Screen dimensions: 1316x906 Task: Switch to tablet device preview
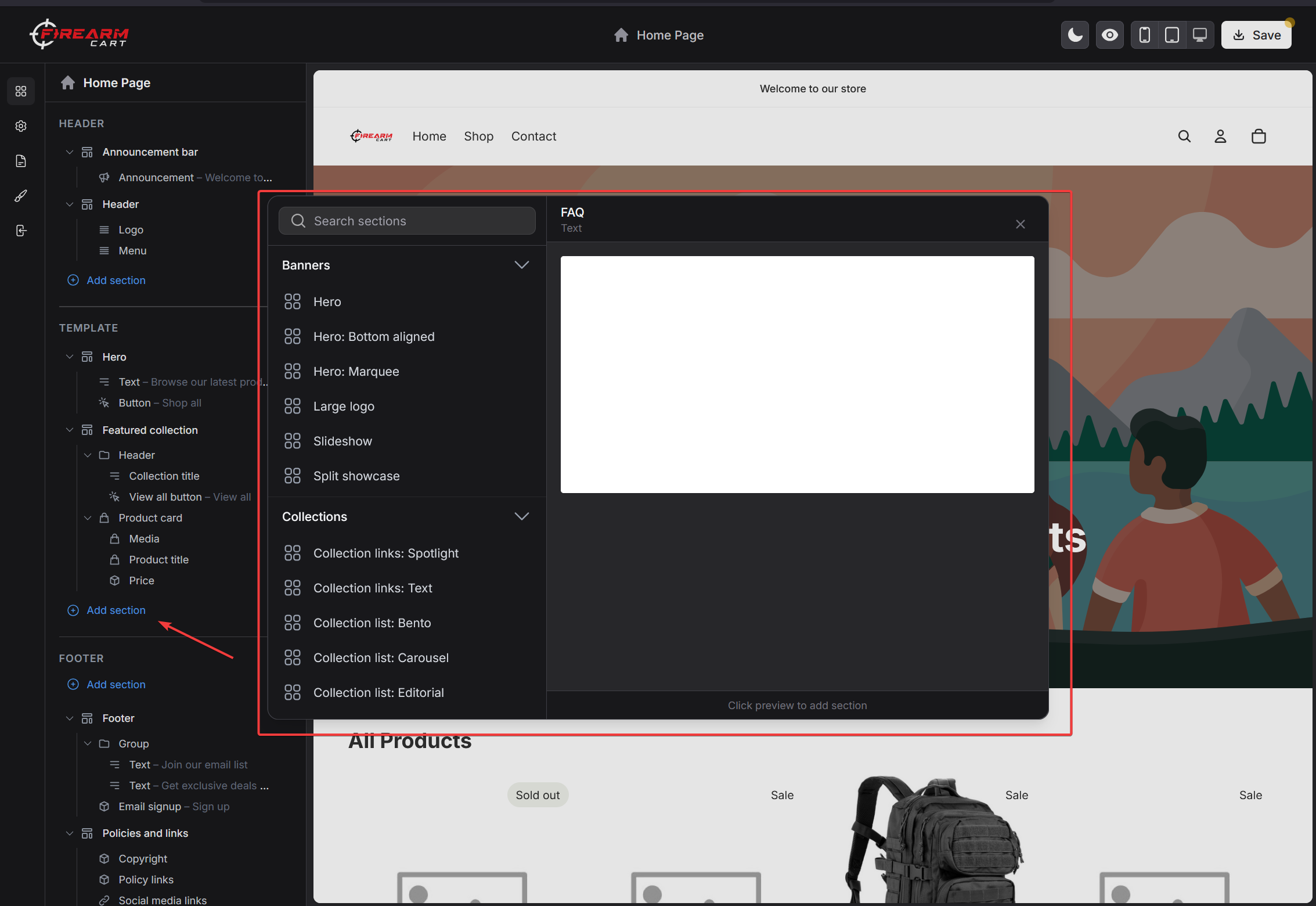(x=1172, y=35)
